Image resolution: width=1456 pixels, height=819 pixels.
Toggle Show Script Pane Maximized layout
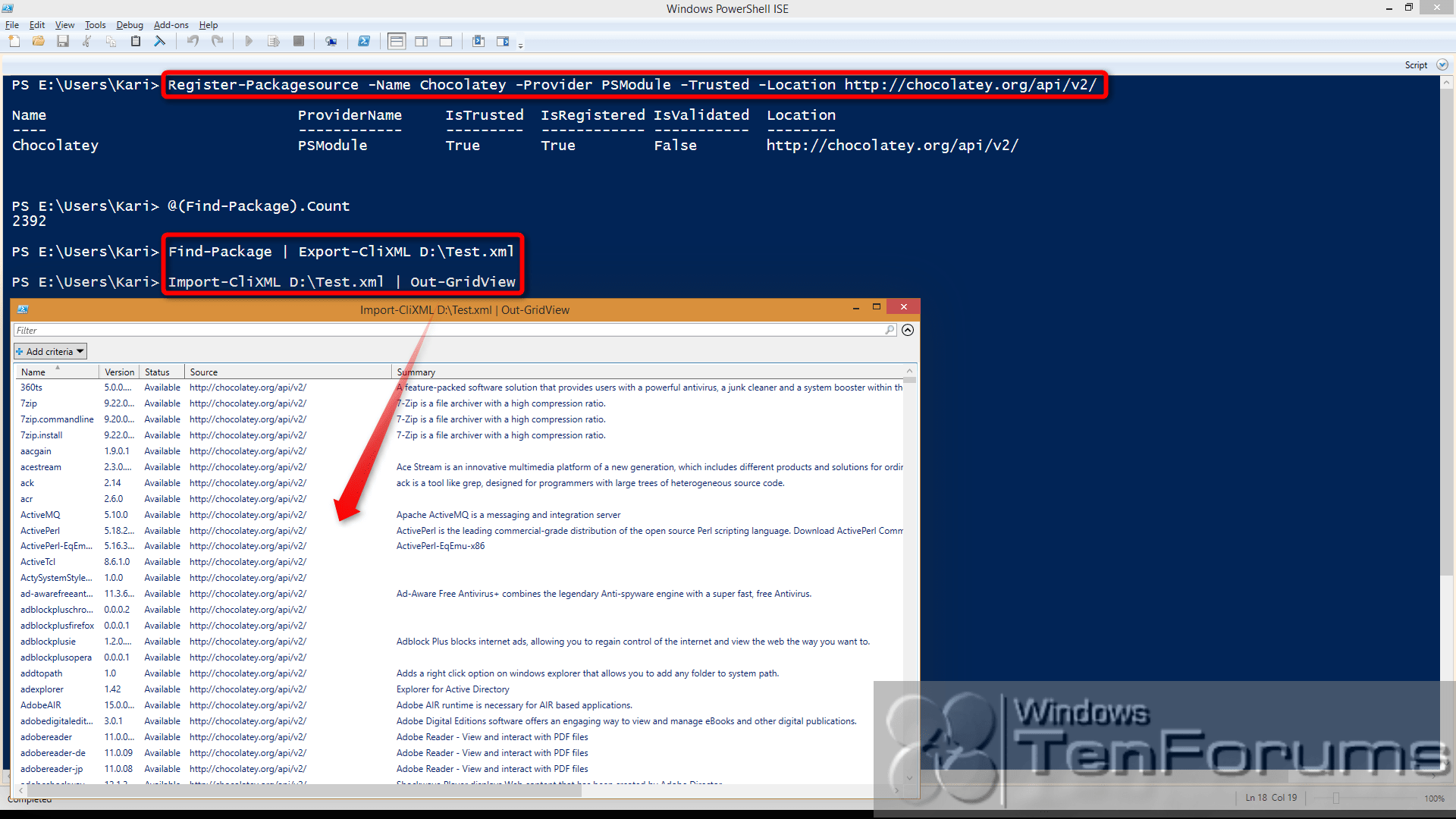pyautogui.click(x=445, y=41)
